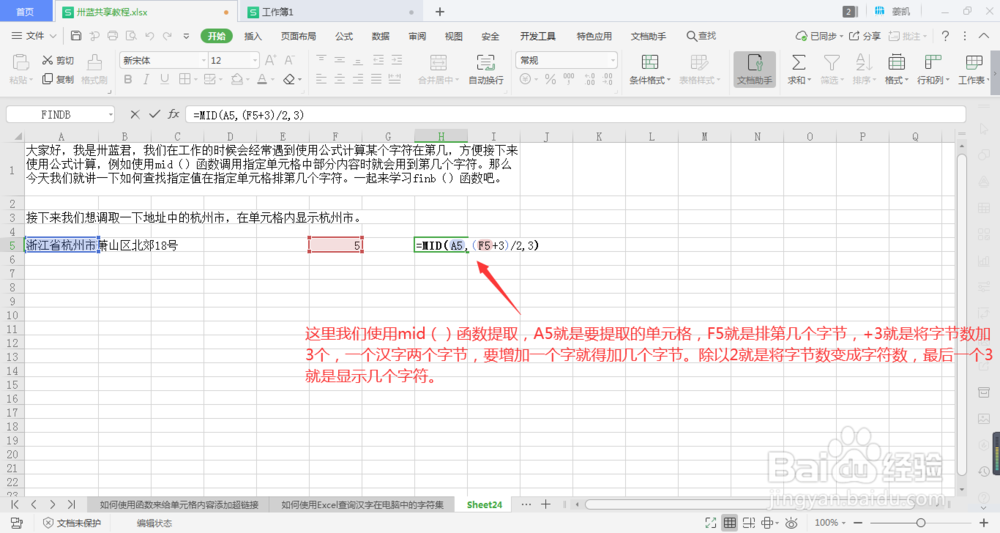Click the Copy (复制) button
This screenshot has width=1000, height=533.
(57, 79)
